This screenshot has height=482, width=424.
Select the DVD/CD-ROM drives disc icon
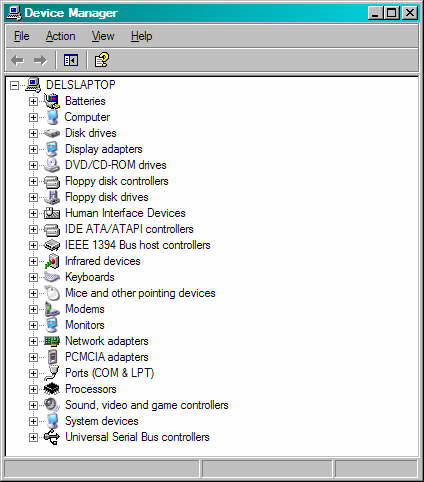(52, 165)
